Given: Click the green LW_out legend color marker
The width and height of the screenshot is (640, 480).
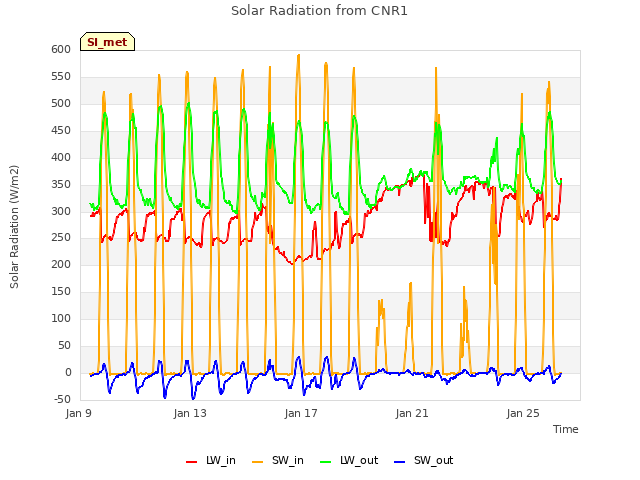Looking at the screenshot, I should coord(325,462).
